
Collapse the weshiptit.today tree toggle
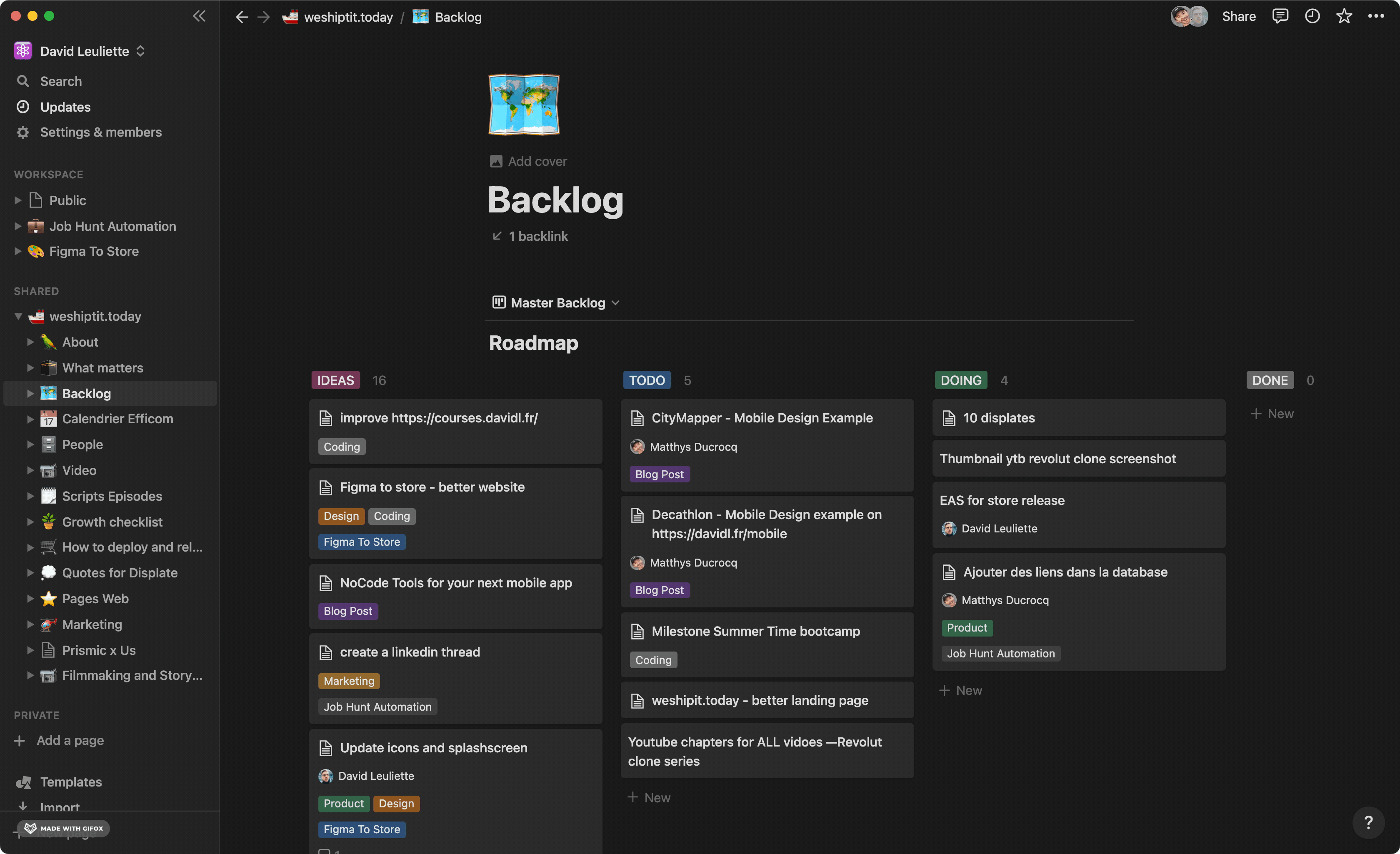coord(18,317)
